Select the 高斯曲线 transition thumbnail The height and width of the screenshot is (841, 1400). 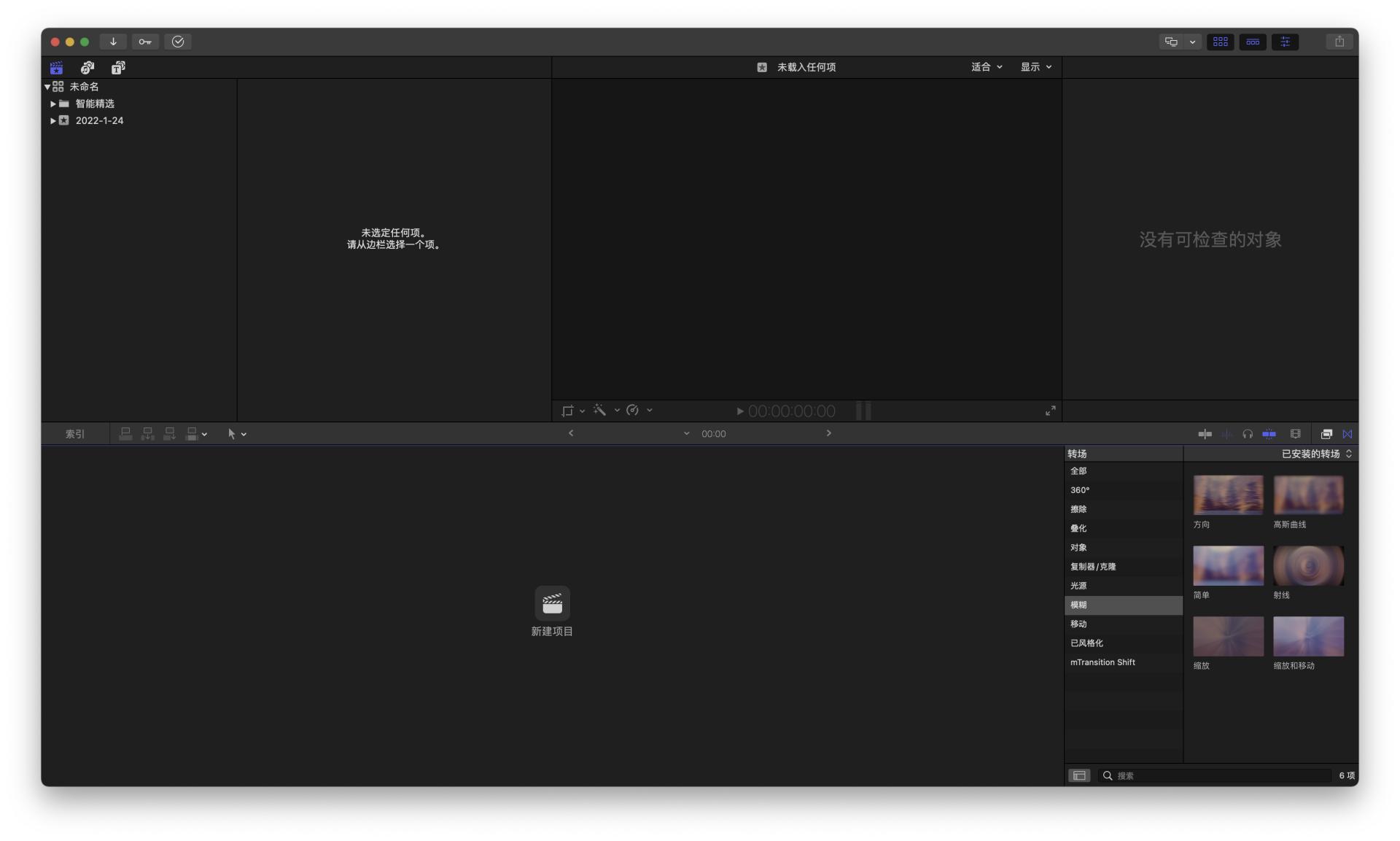point(1308,495)
